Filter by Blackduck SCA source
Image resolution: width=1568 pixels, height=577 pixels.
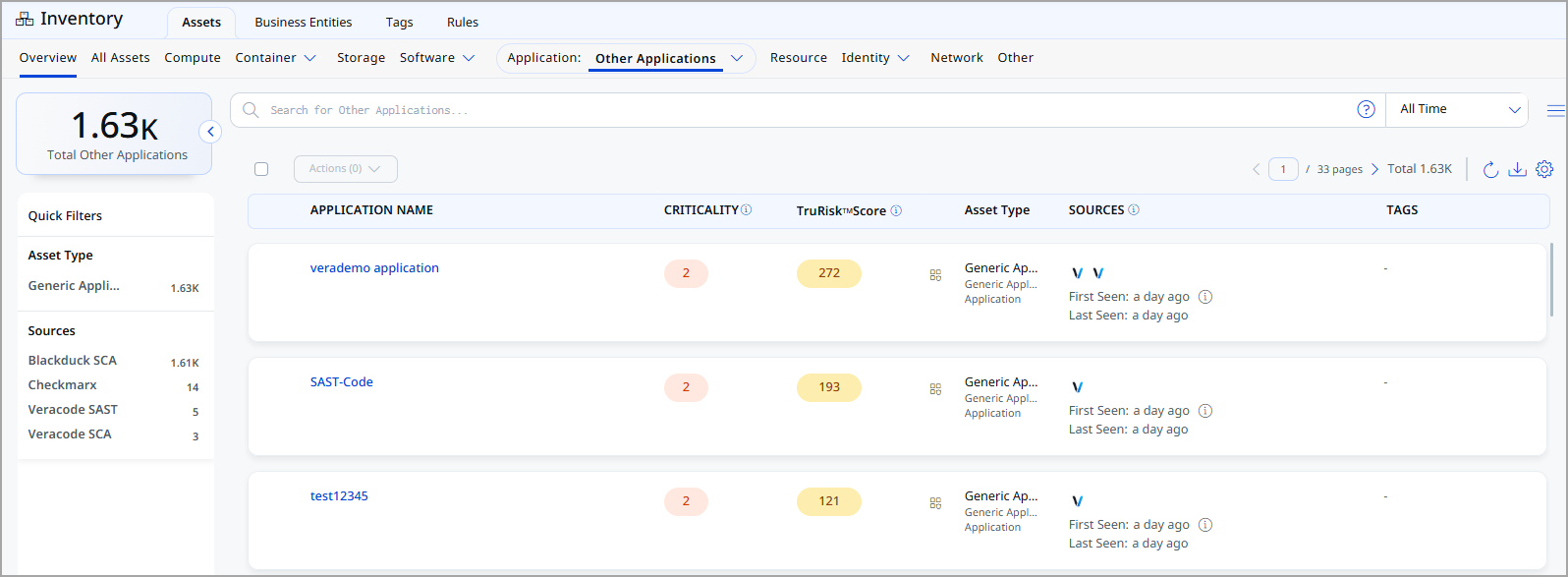(73, 361)
